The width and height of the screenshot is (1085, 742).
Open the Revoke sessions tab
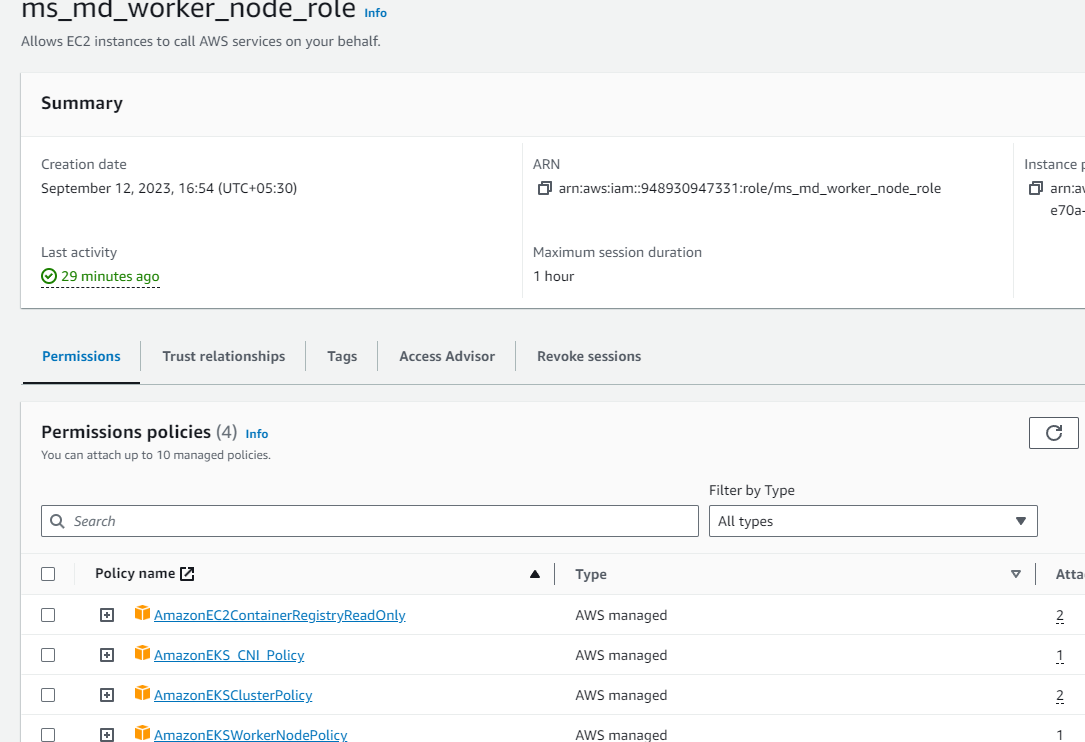point(589,356)
